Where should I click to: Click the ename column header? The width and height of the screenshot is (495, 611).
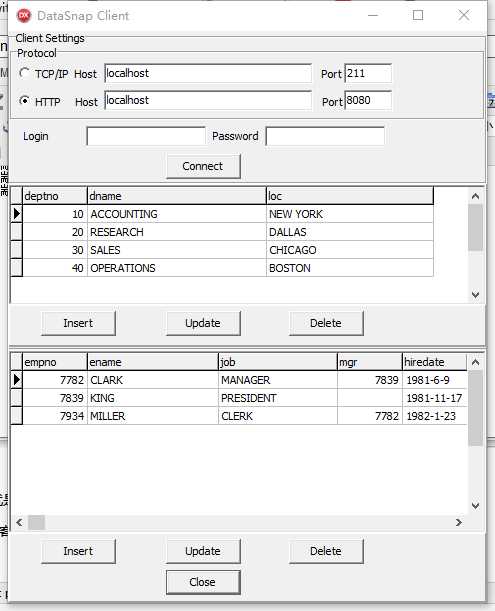tap(153, 362)
